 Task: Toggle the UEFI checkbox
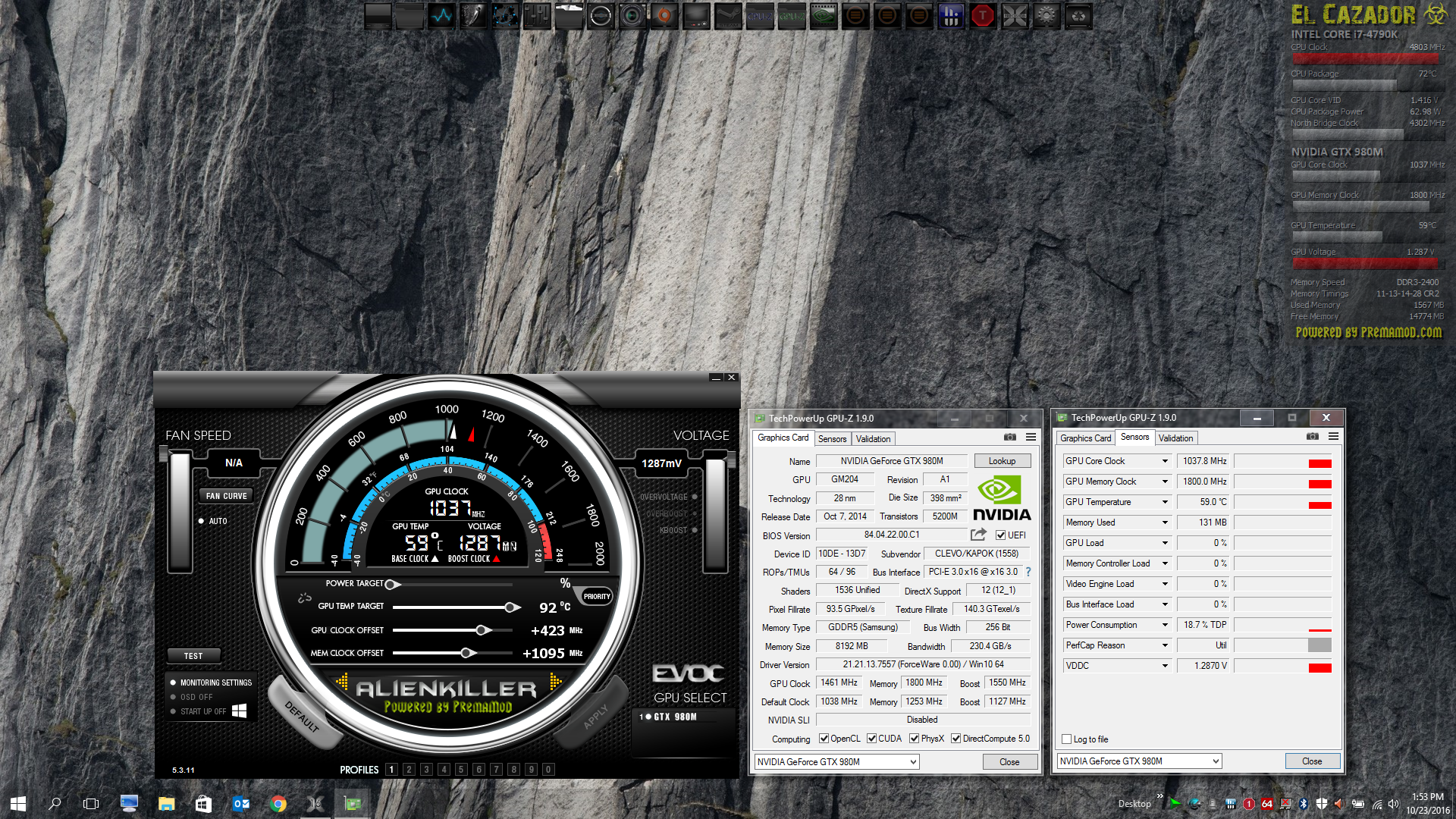pyautogui.click(x=1001, y=535)
